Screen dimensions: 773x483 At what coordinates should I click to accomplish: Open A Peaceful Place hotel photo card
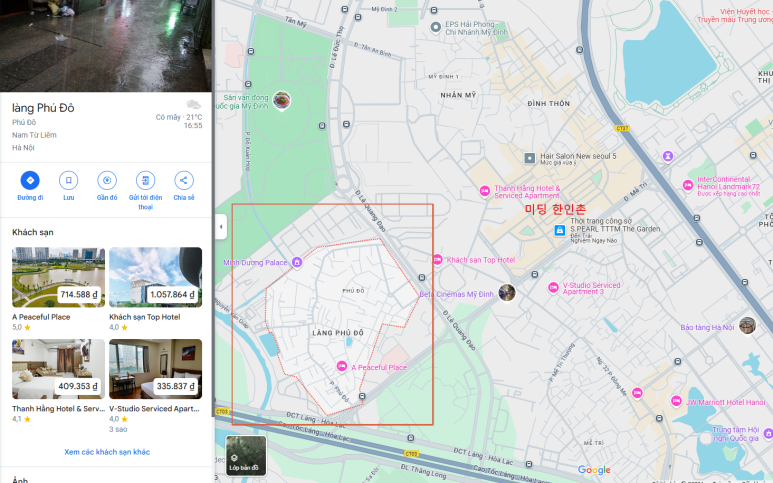coord(58,277)
